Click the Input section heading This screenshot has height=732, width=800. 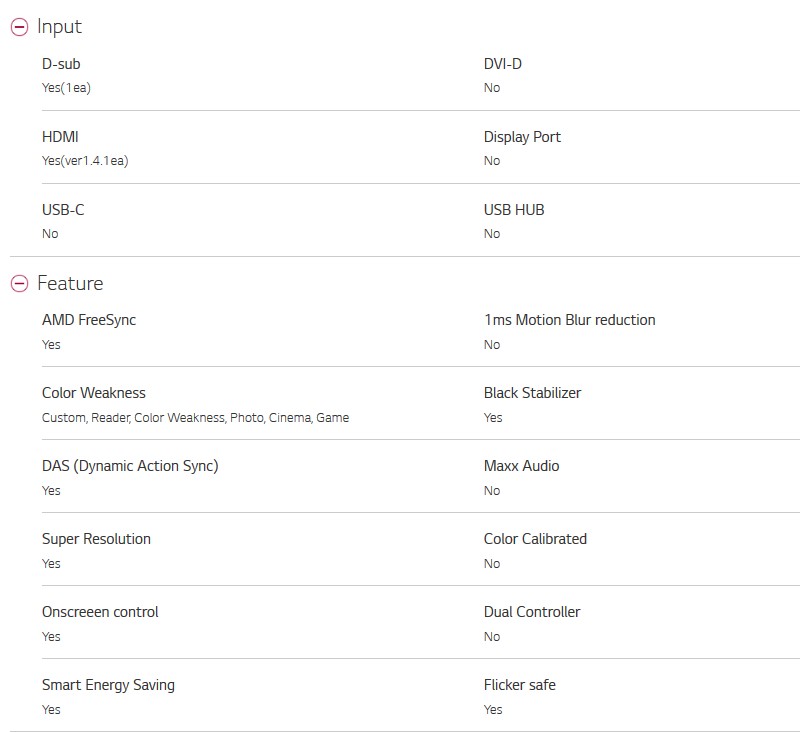(59, 27)
